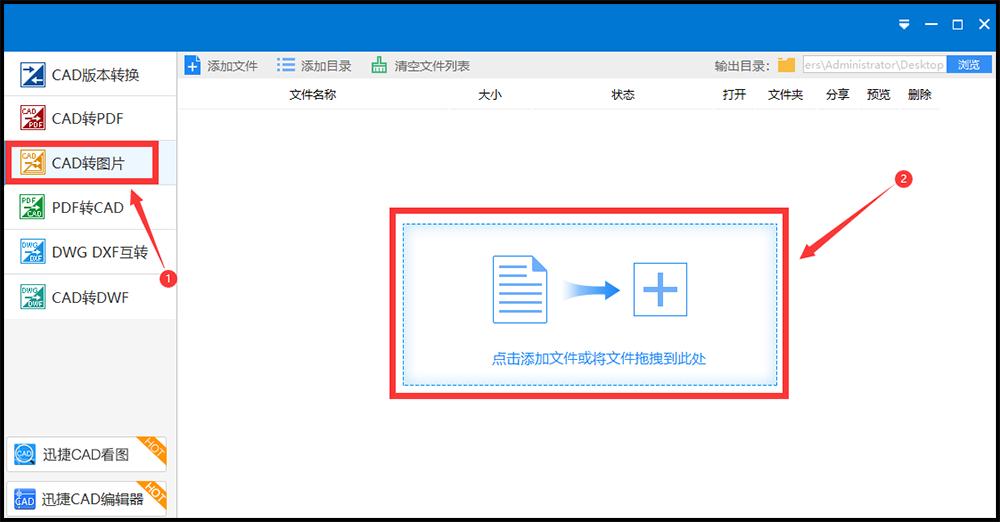Maximize the converter window

(x=957, y=24)
